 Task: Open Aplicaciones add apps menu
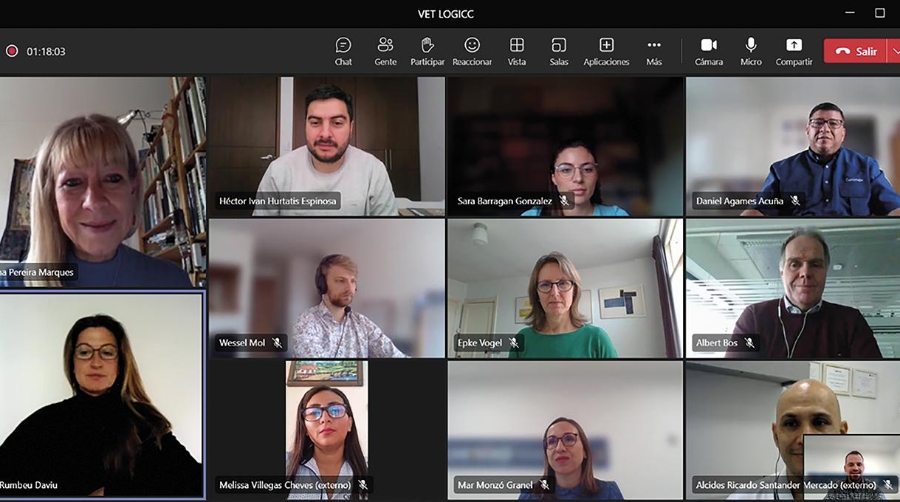pos(606,51)
